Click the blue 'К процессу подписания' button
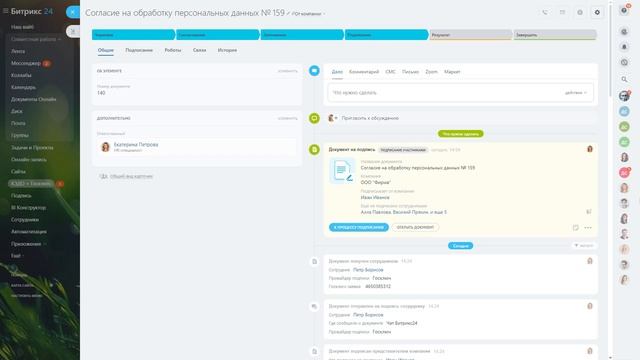This screenshot has width=640, height=360. pos(359,227)
